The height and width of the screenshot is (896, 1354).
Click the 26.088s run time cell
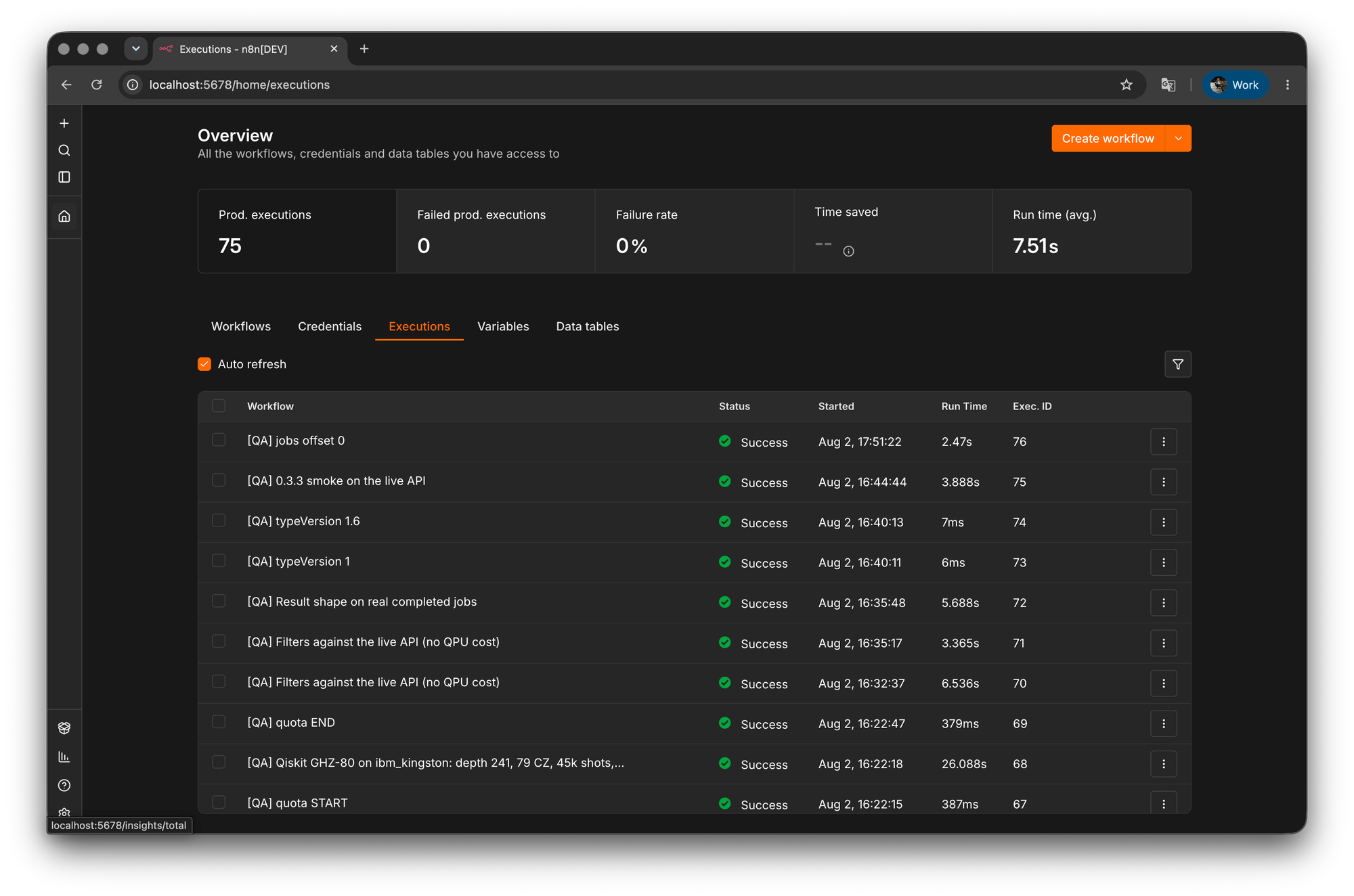click(x=964, y=764)
